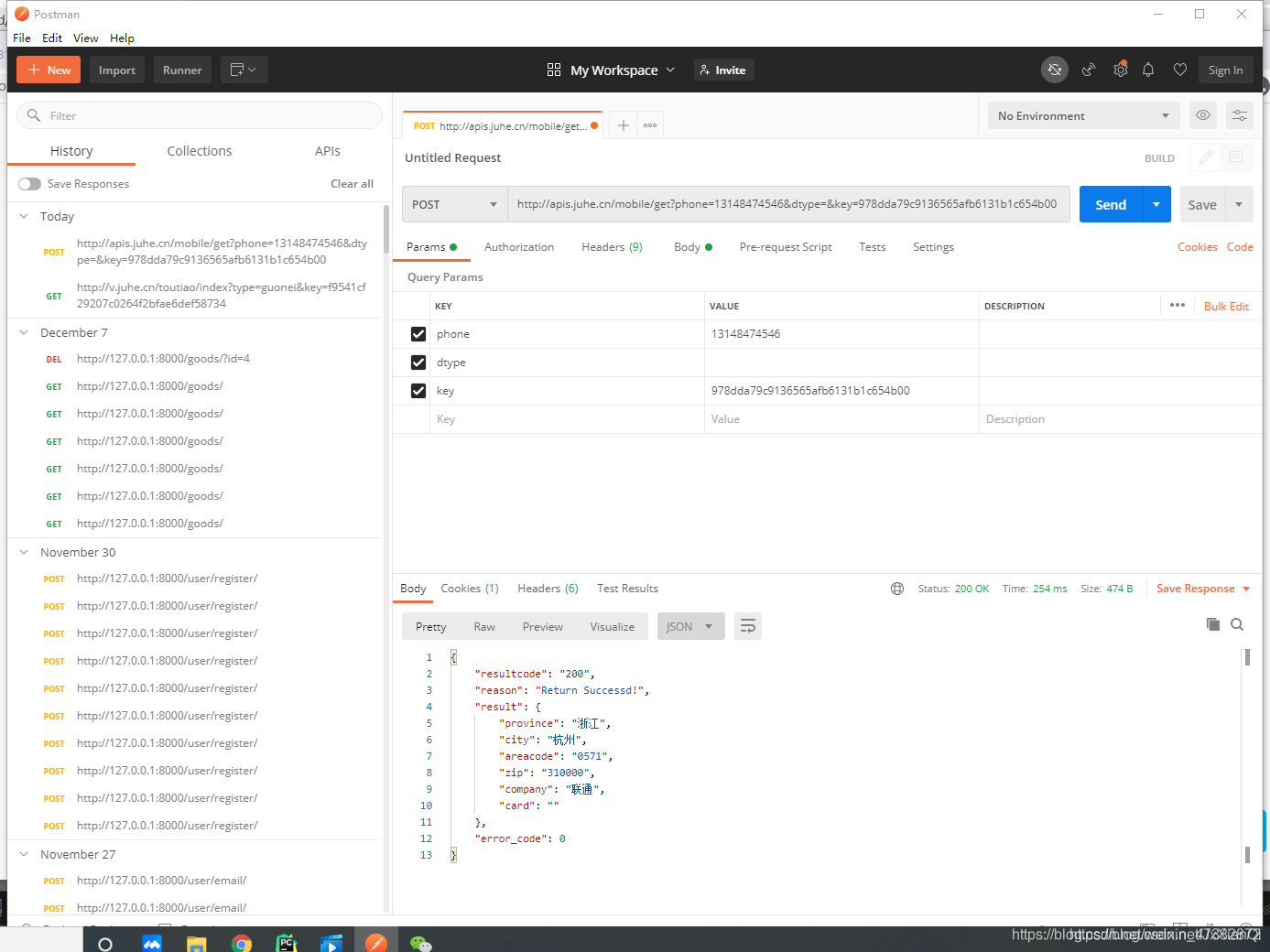Open the Save Response dropdown
Image resolution: width=1270 pixels, height=952 pixels.
pos(1203,589)
